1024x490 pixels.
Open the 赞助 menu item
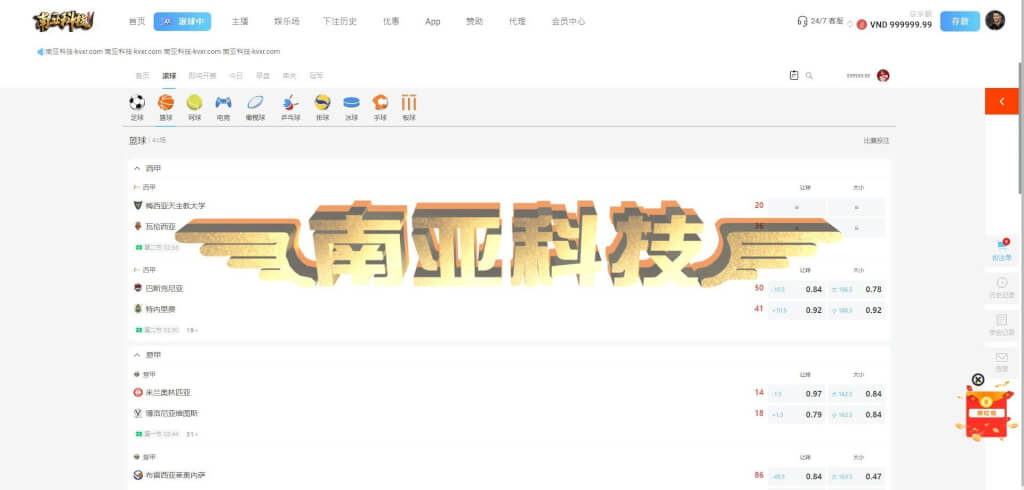(475, 22)
